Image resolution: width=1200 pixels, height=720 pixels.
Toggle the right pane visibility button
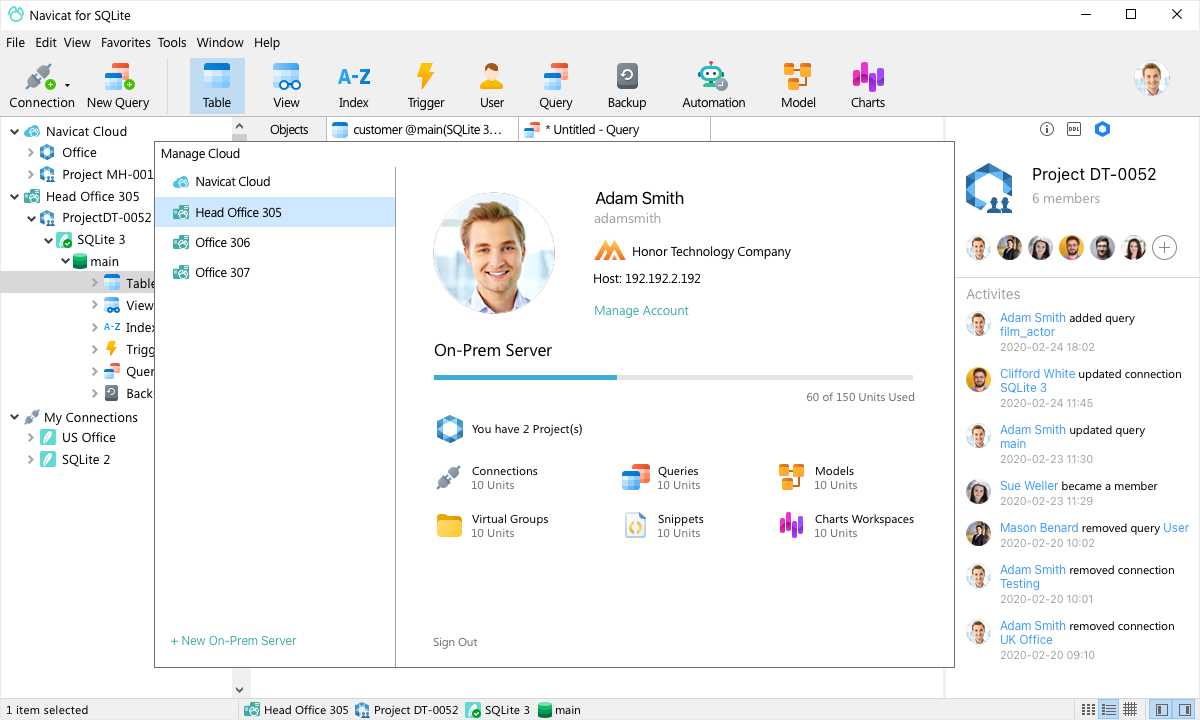click(1182, 709)
